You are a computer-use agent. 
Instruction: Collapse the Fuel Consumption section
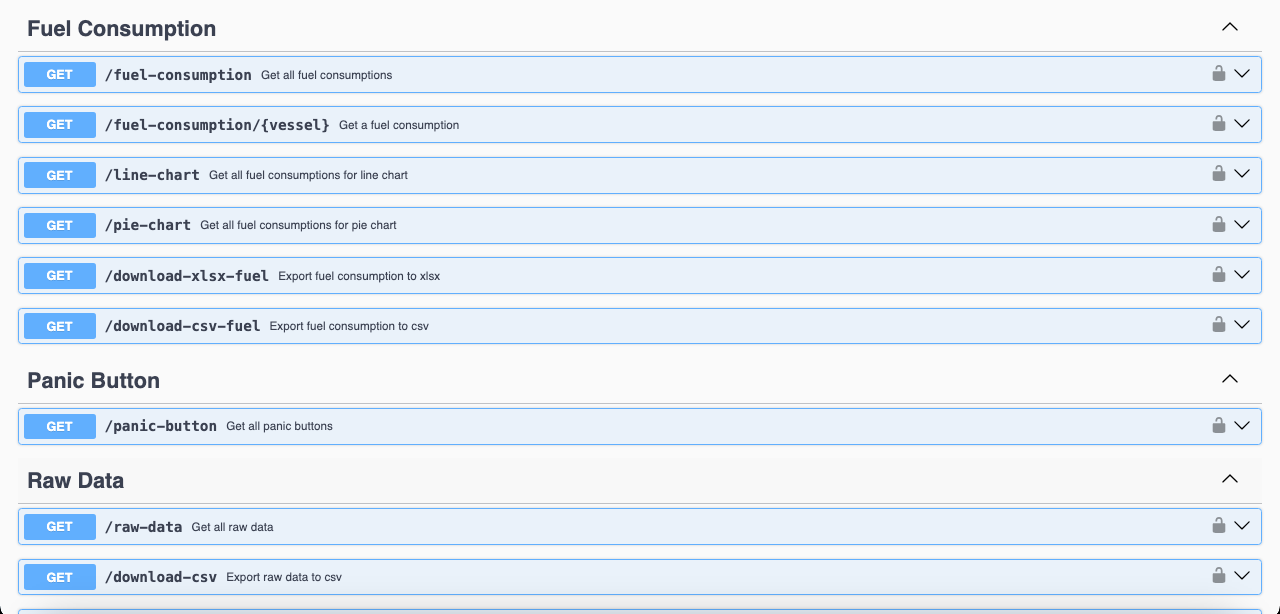coord(1230,28)
